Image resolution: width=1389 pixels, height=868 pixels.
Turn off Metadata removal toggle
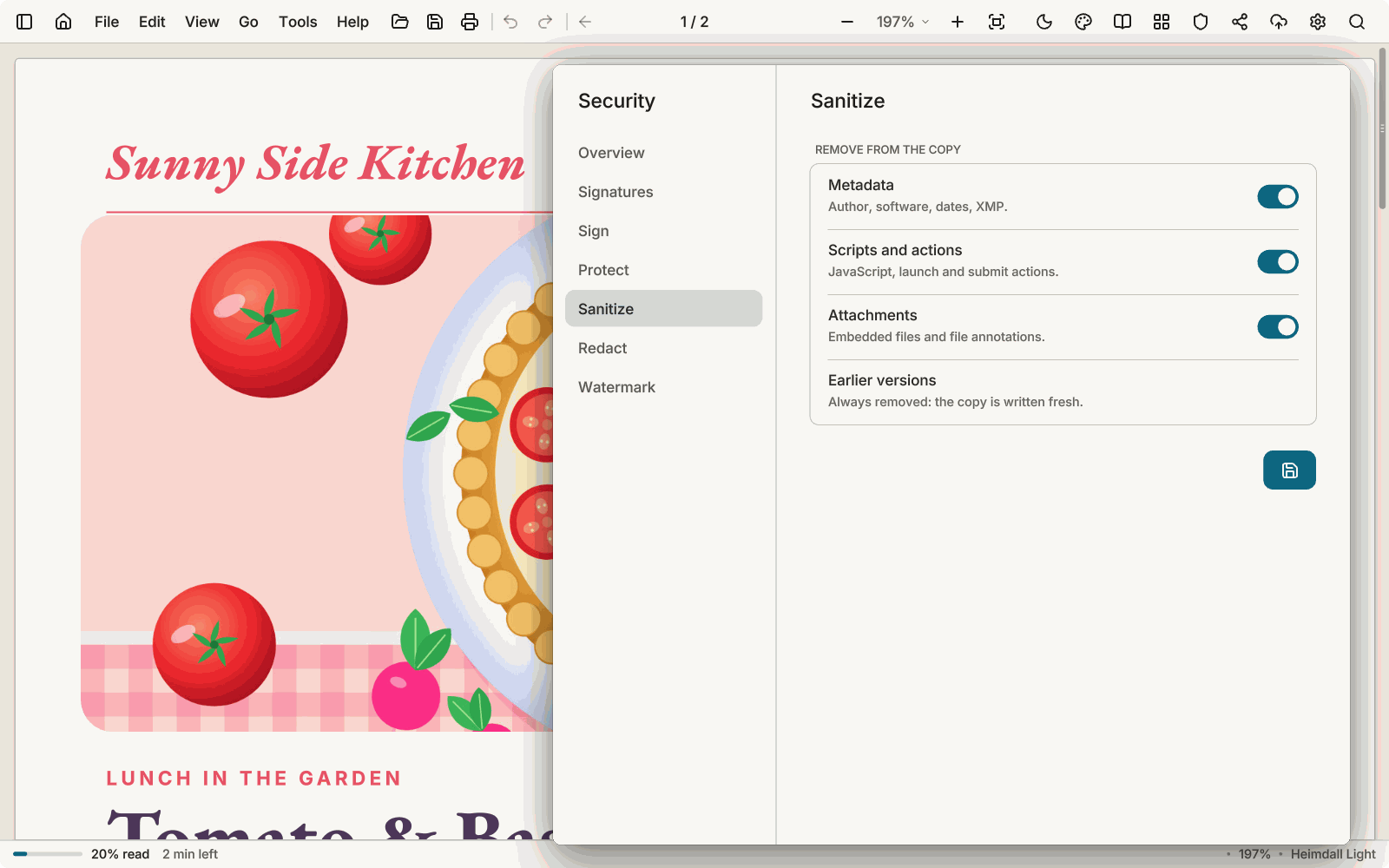[1278, 197]
